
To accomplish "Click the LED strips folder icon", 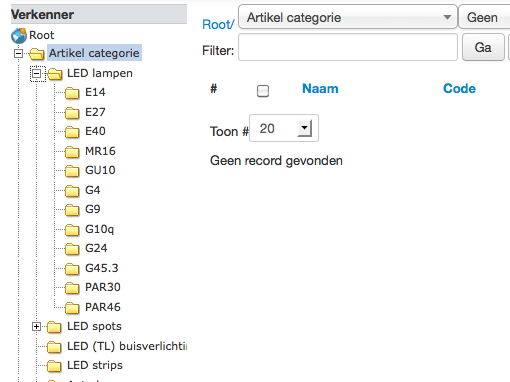I will coord(54,366).
